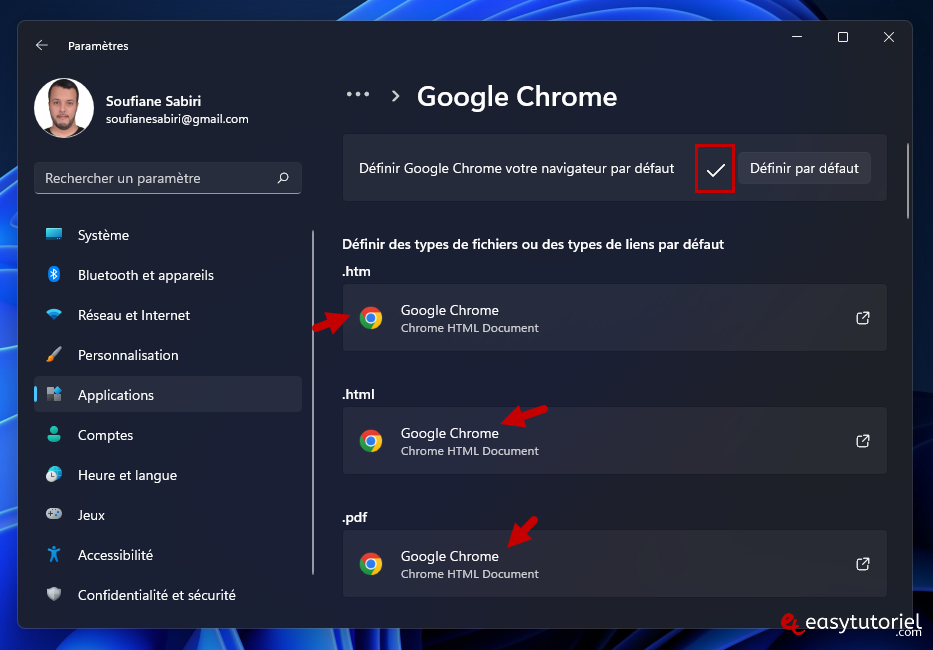
Task: Click the Soufiane Sabiri profile picture
Action: point(64,108)
